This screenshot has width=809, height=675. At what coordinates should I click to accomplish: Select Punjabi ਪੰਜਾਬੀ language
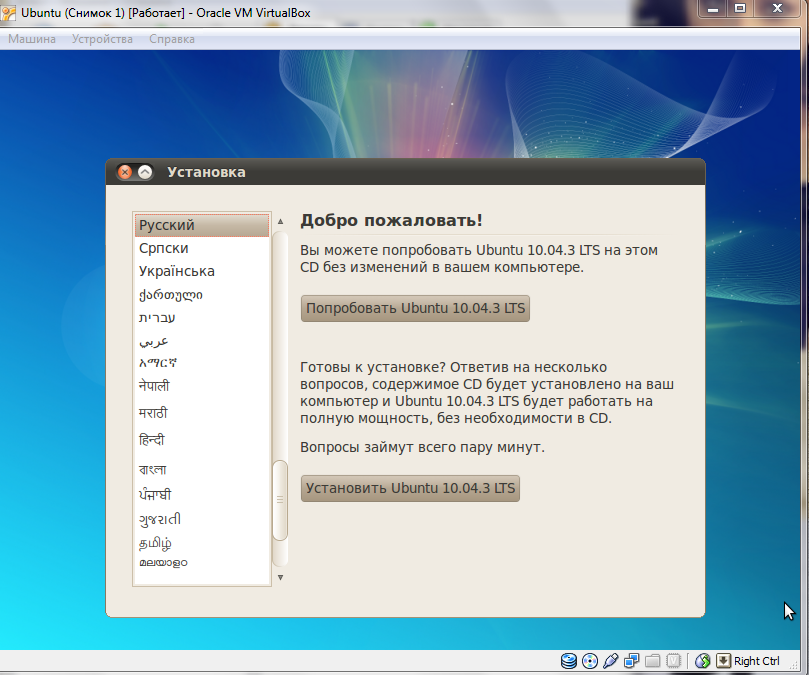[x=202, y=495]
